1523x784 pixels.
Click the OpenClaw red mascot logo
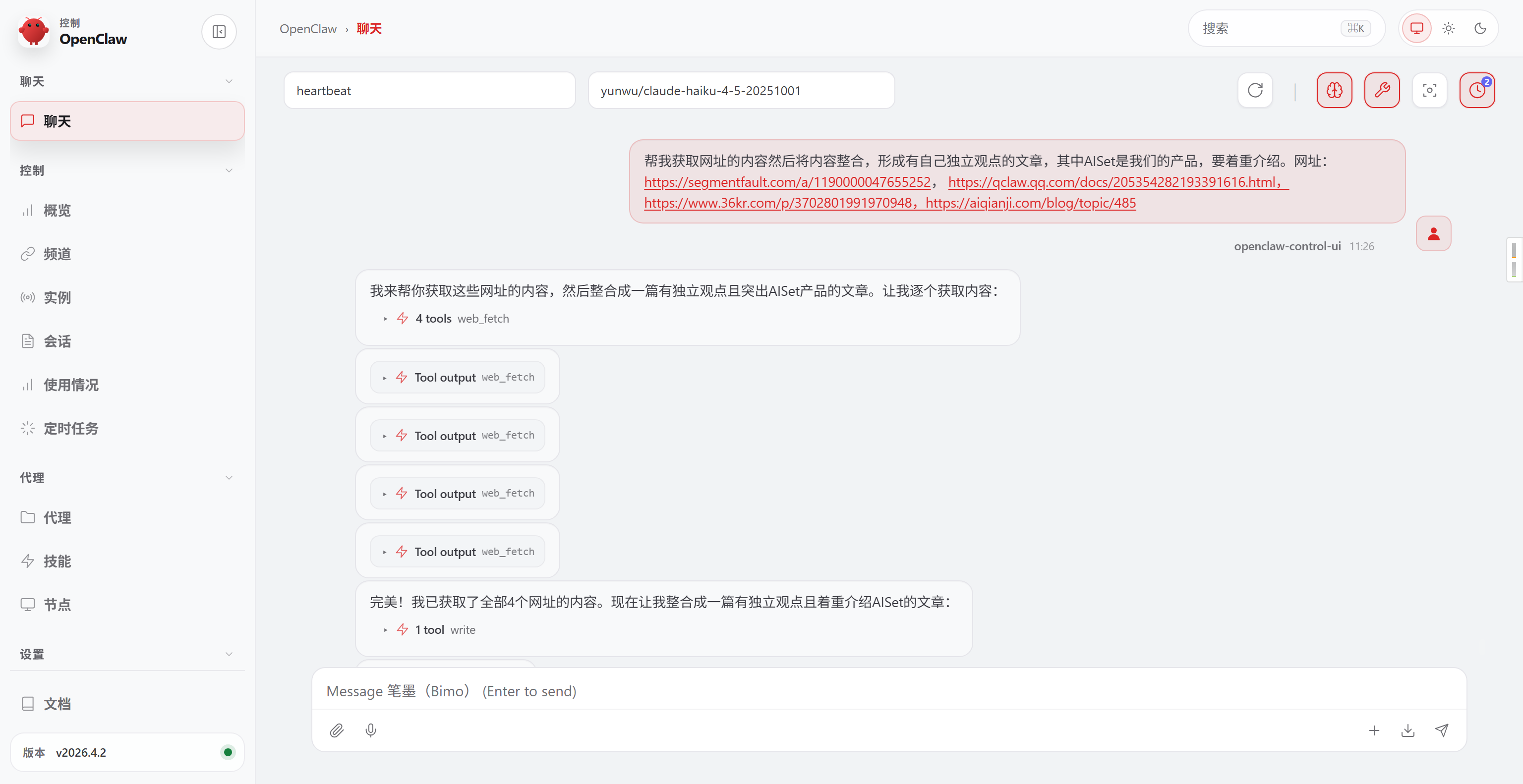point(33,31)
